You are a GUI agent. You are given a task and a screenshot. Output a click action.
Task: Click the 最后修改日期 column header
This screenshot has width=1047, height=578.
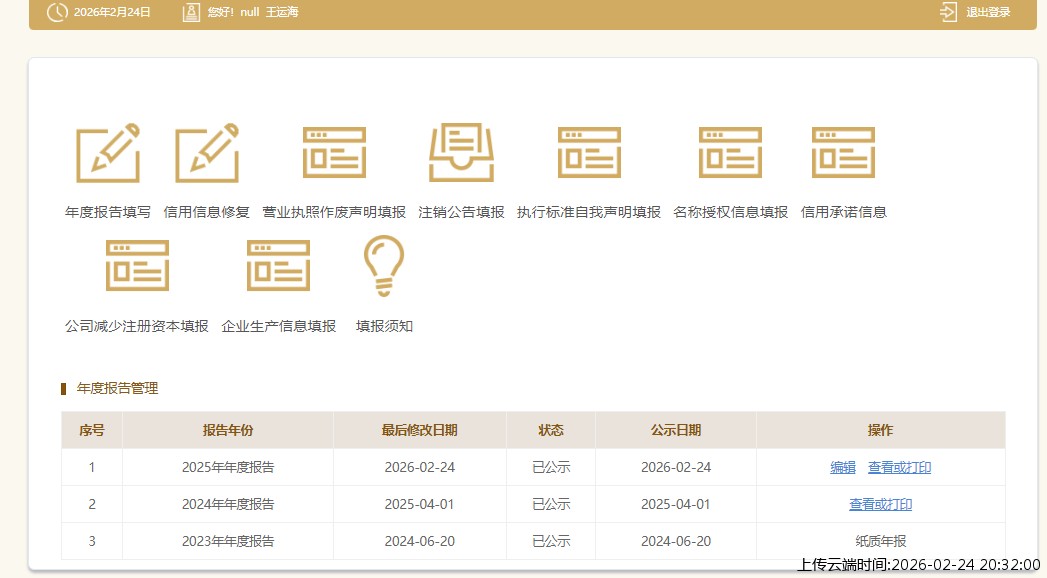[419, 430]
